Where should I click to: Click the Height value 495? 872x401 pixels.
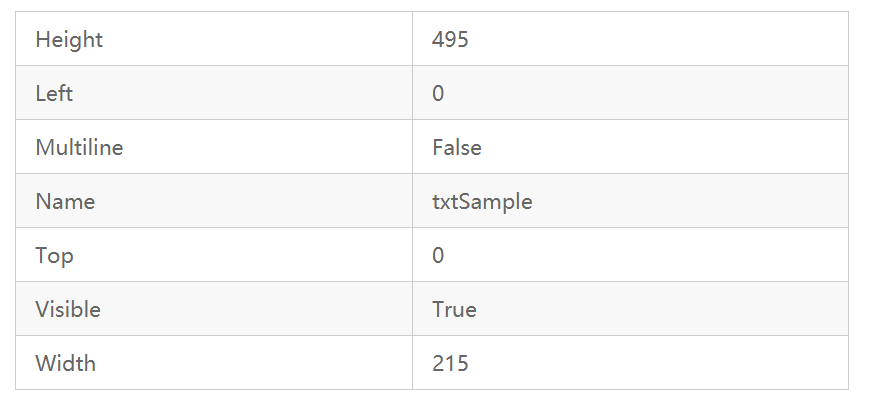[x=450, y=39]
